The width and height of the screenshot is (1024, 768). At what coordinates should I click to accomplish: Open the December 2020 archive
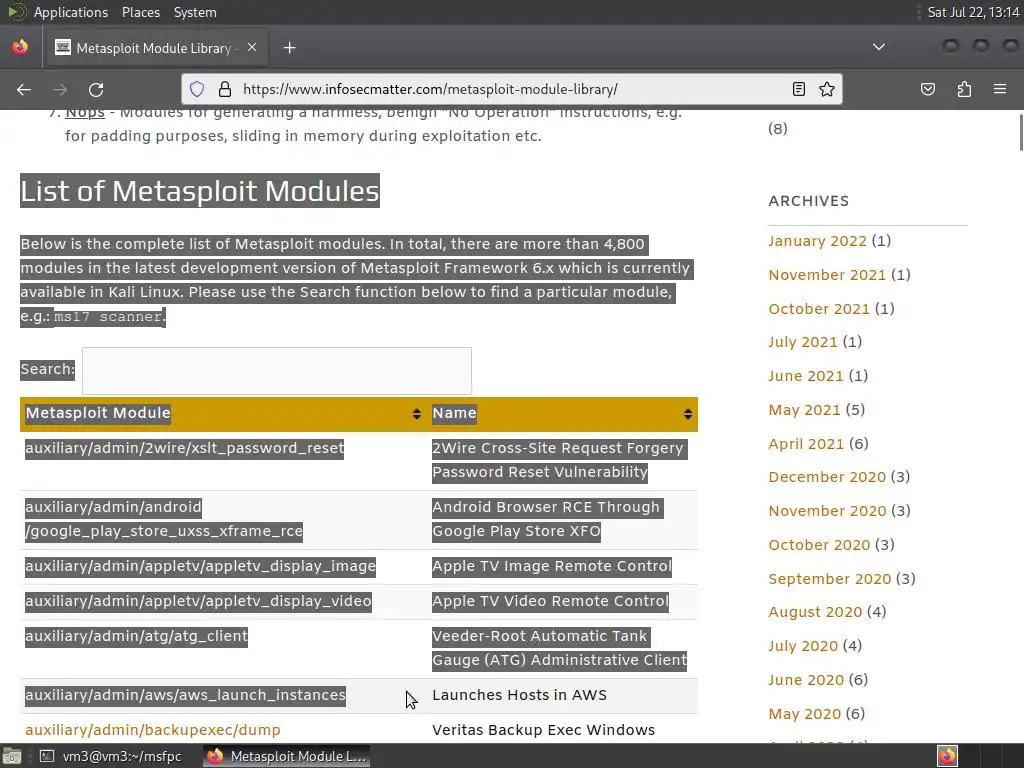pos(827,477)
